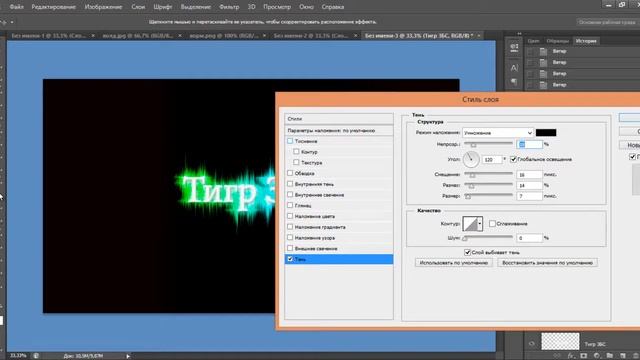Open the Справка menu
The image size is (640, 360).
pyautogui.click(x=333, y=7)
